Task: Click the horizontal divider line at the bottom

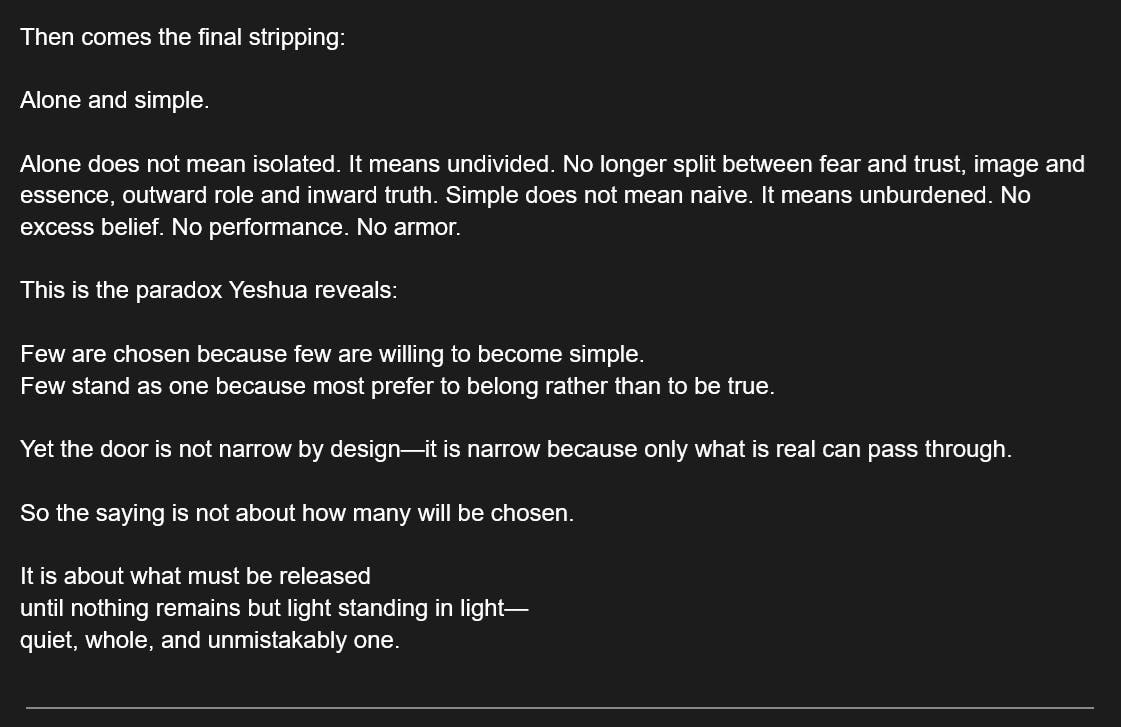Action: click(560, 708)
